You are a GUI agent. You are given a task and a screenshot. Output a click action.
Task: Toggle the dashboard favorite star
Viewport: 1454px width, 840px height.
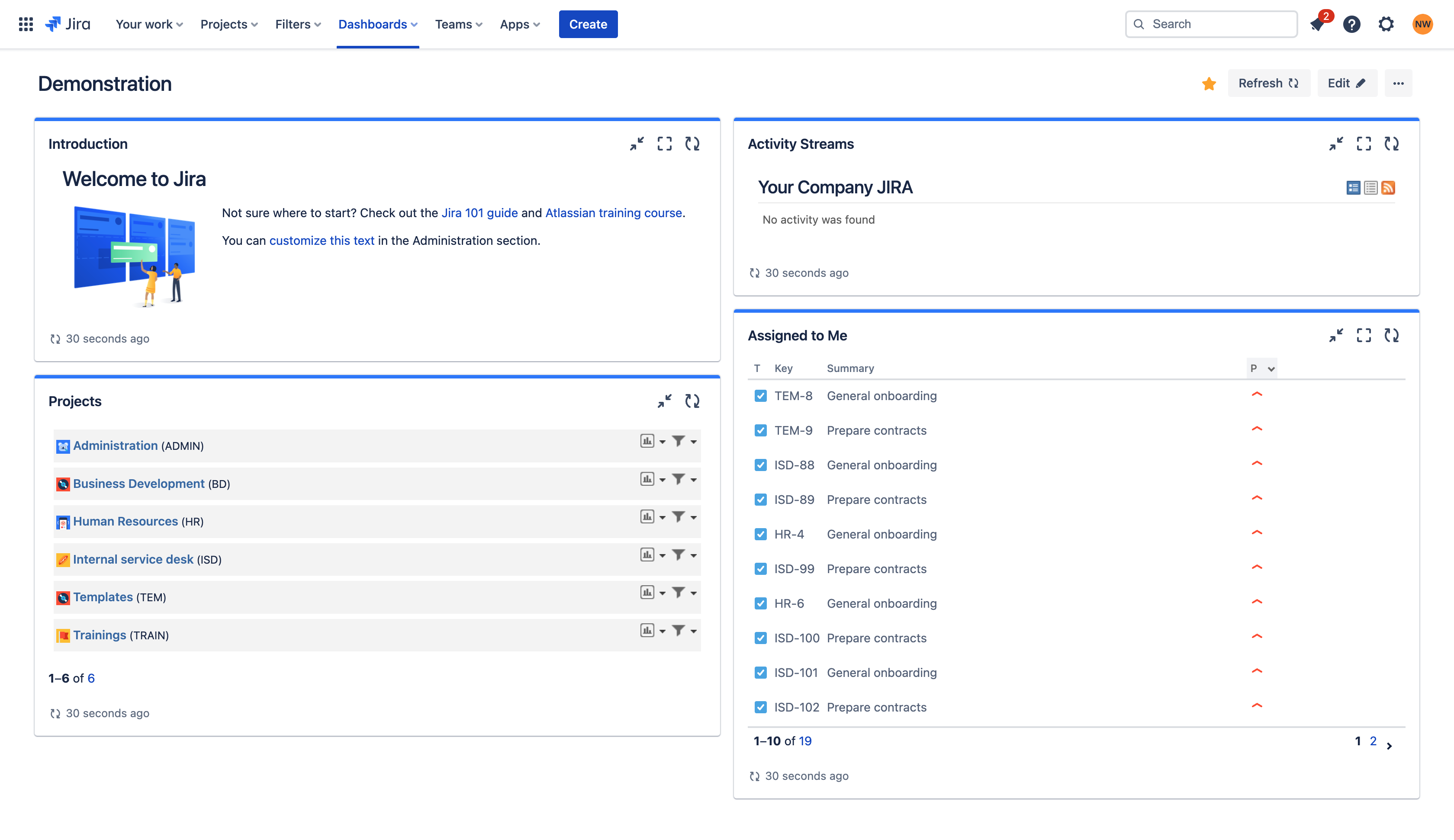[1209, 83]
